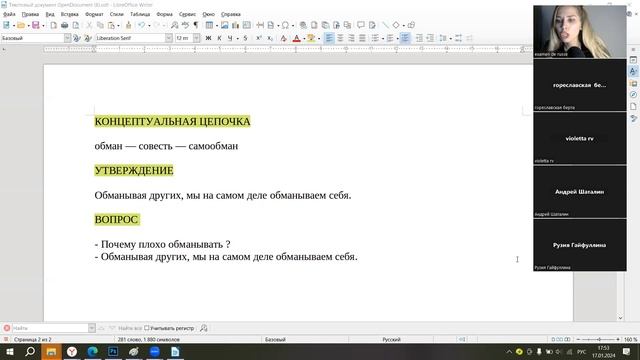
Task: Click the New document icon
Action: pyautogui.click(x=7, y=25)
